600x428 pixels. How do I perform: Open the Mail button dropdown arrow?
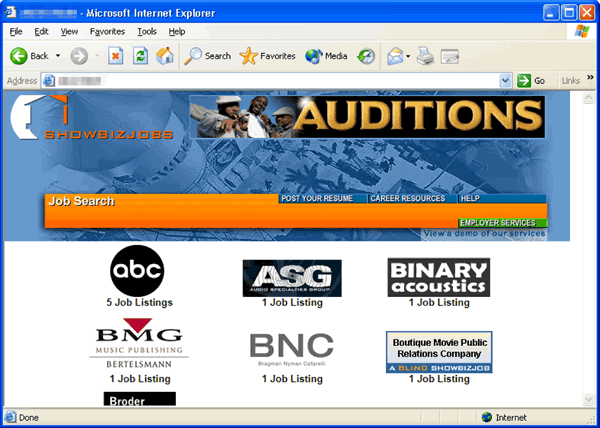point(409,56)
